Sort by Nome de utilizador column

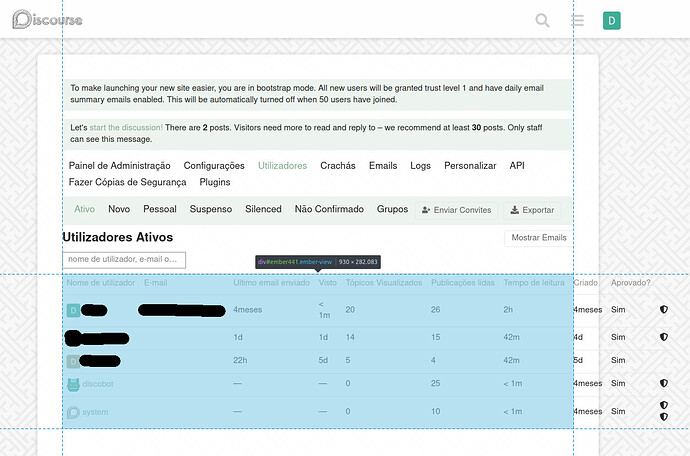tap(101, 283)
